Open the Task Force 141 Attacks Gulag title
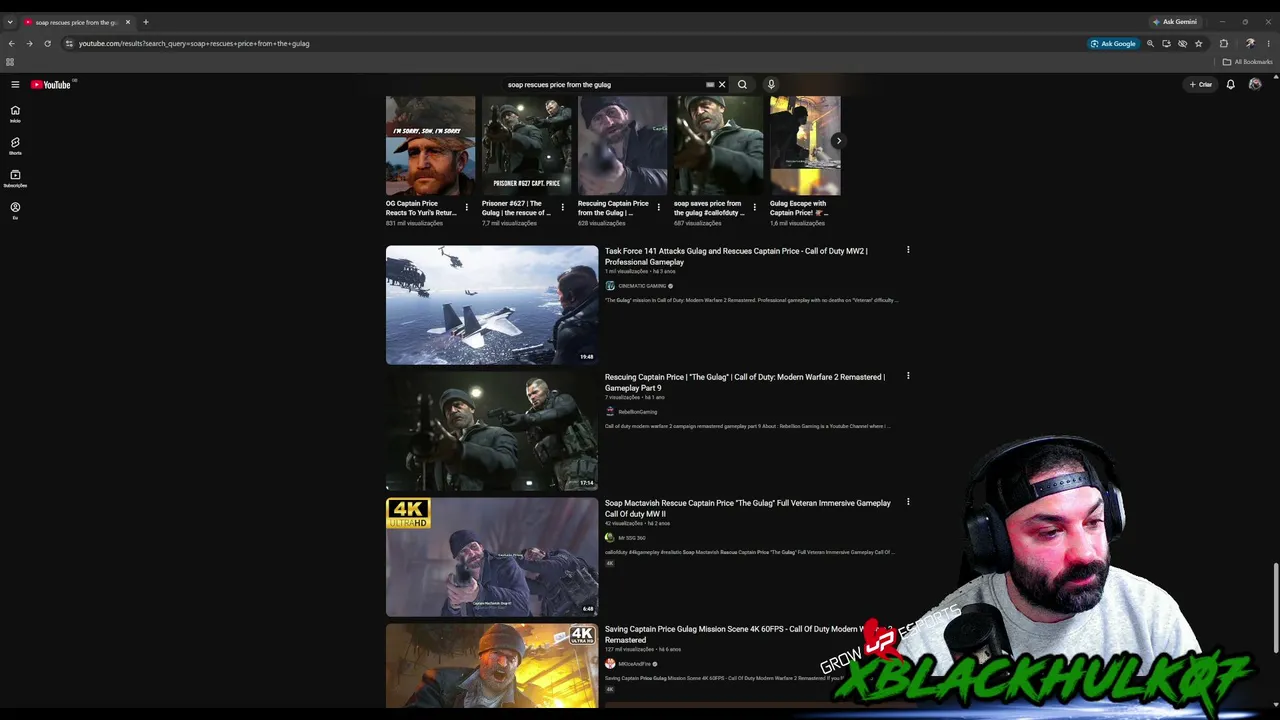The height and width of the screenshot is (720, 1280). point(736,256)
